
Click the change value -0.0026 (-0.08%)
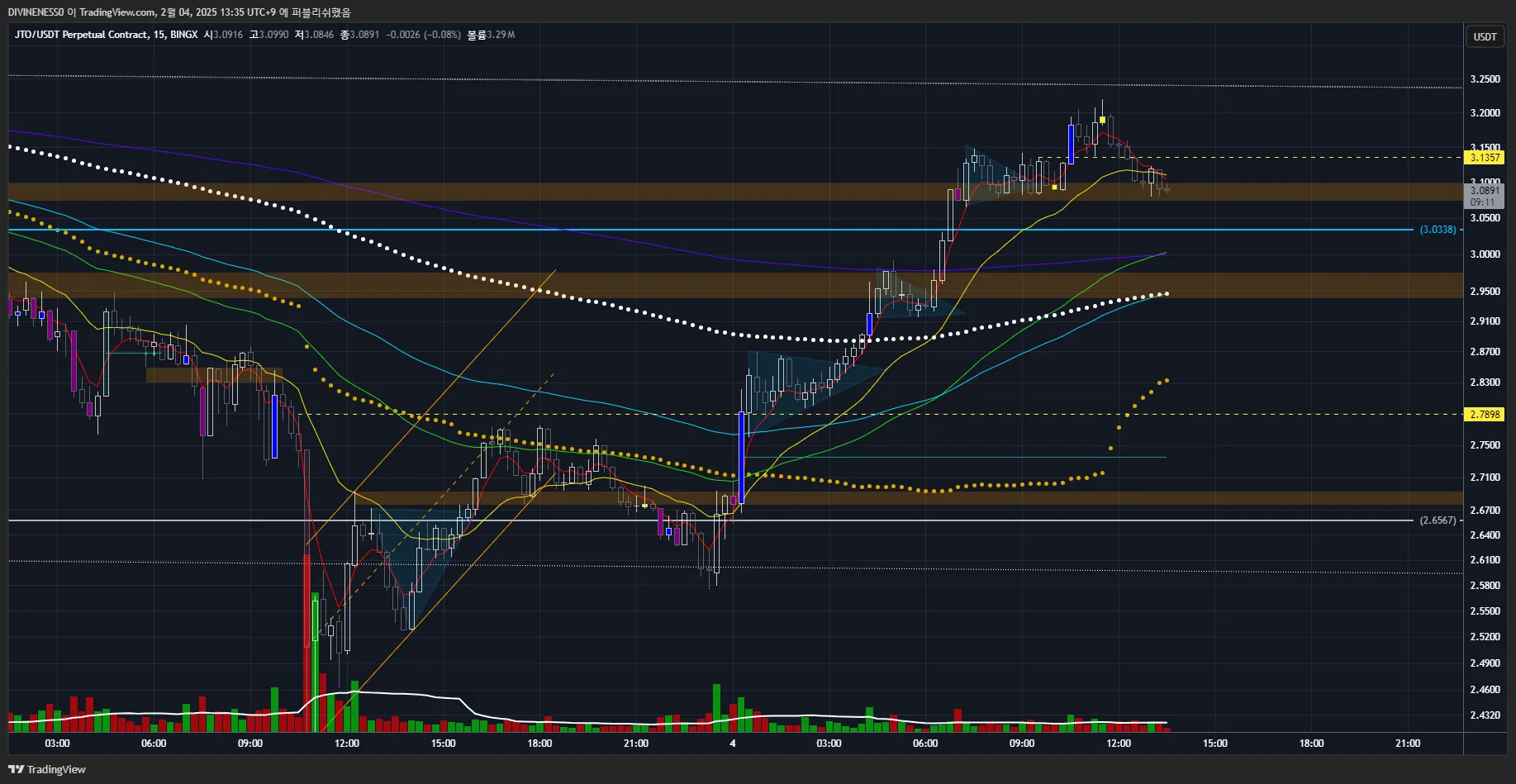tap(423, 35)
